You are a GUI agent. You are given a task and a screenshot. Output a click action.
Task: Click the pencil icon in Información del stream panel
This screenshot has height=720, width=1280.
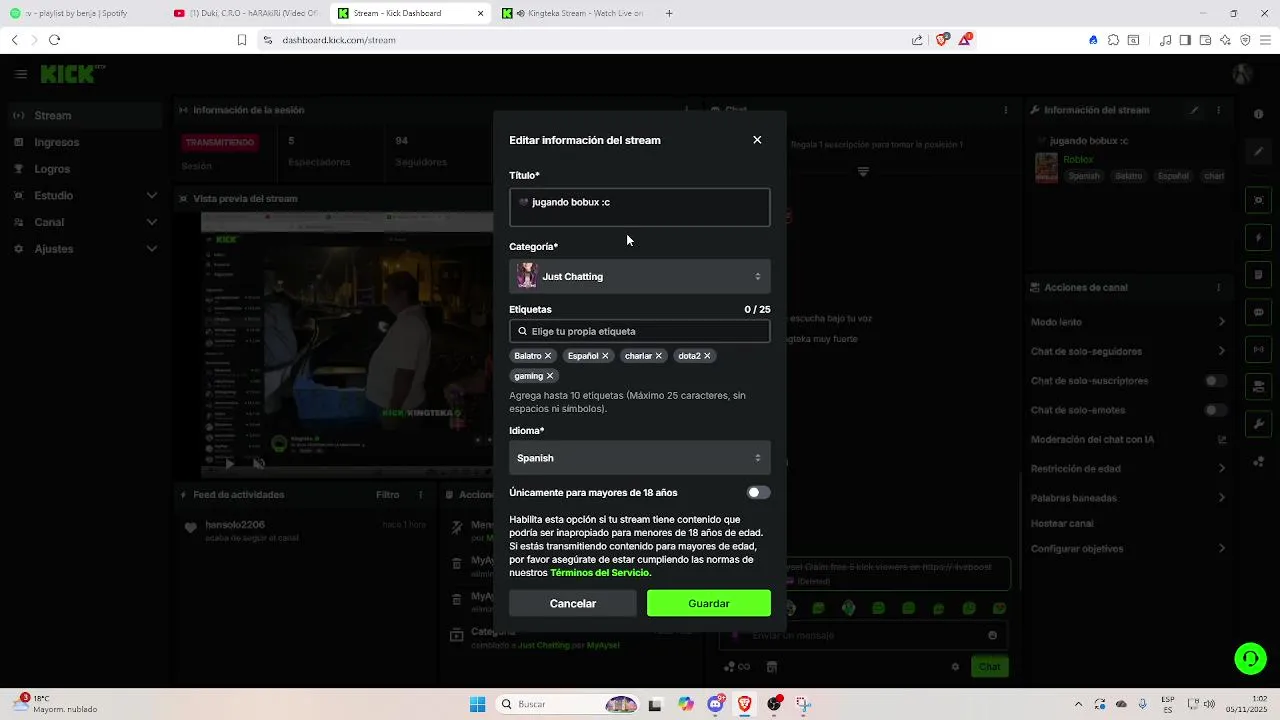pyautogui.click(x=1194, y=110)
